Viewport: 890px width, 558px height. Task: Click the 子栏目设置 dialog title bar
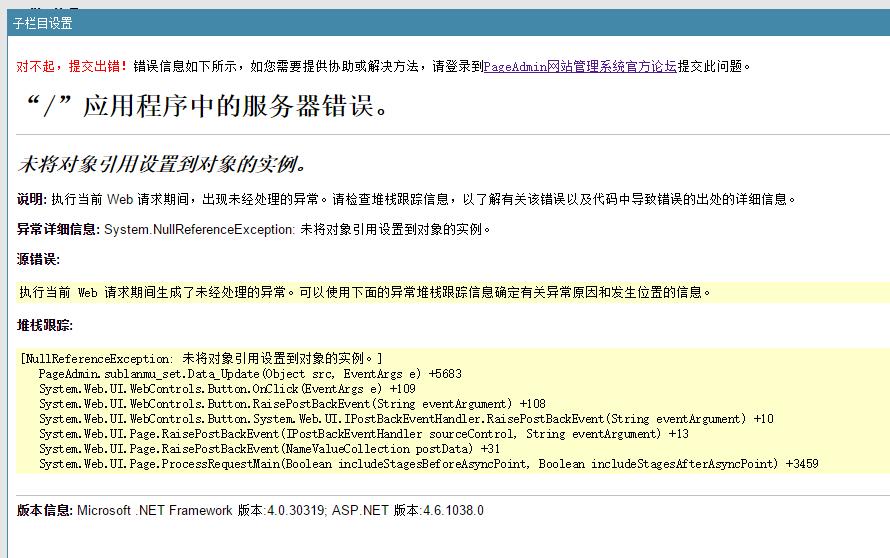[43, 23]
